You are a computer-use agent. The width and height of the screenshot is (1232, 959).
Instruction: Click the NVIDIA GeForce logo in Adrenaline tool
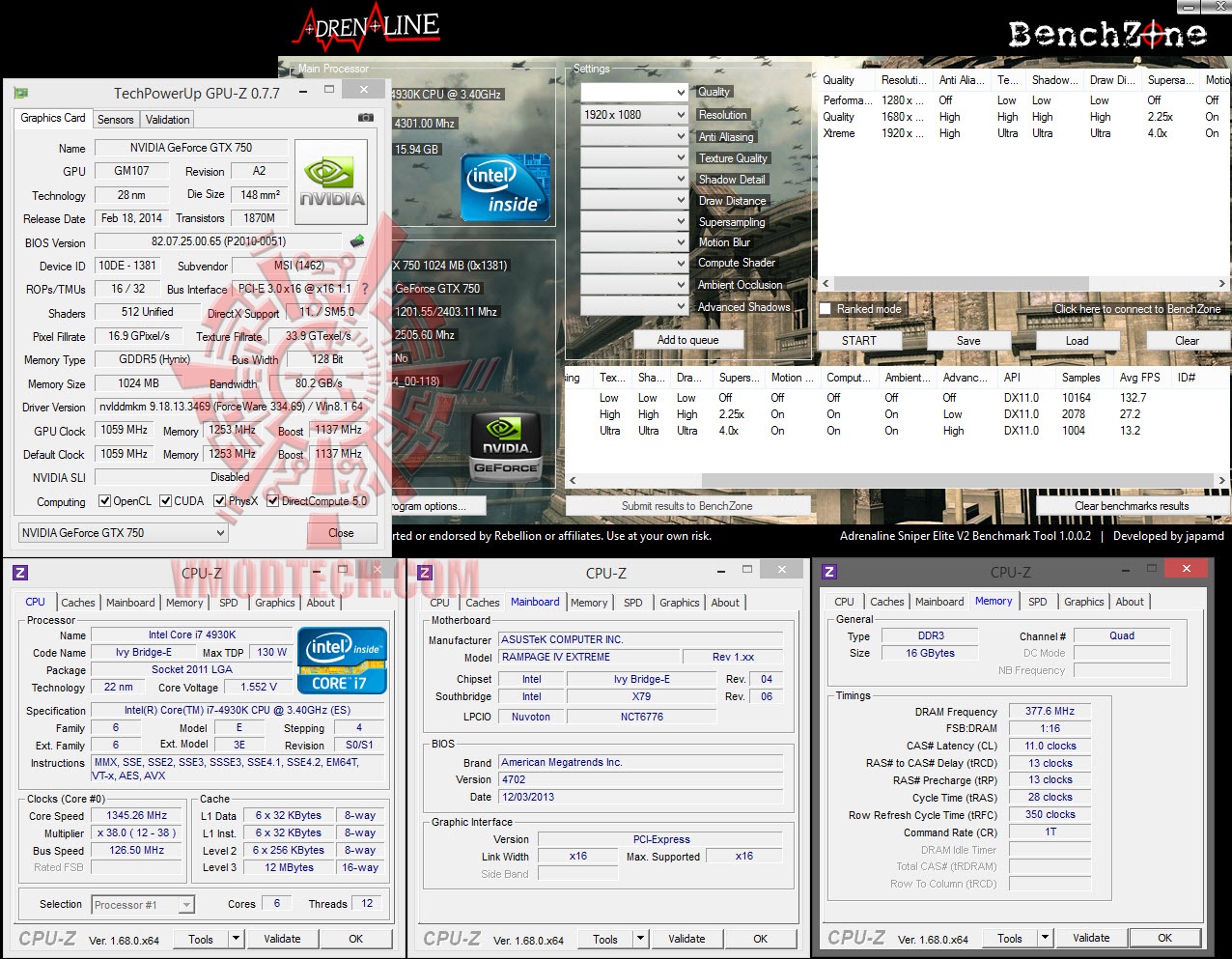click(506, 447)
